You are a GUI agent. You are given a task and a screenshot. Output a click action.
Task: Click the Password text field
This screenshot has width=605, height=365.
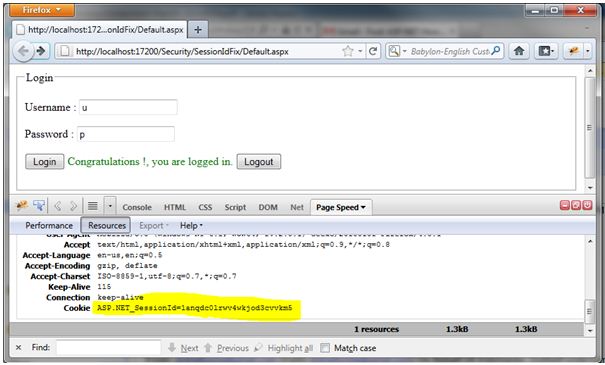pyautogui.click(x=126, y=134)
